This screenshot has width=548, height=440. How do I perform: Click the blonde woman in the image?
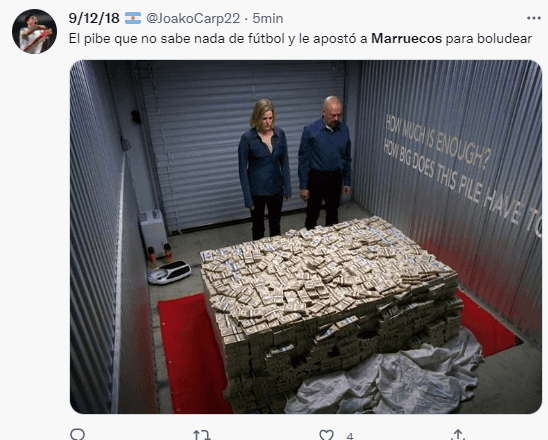pyautogui.click(x=265, y=169)
